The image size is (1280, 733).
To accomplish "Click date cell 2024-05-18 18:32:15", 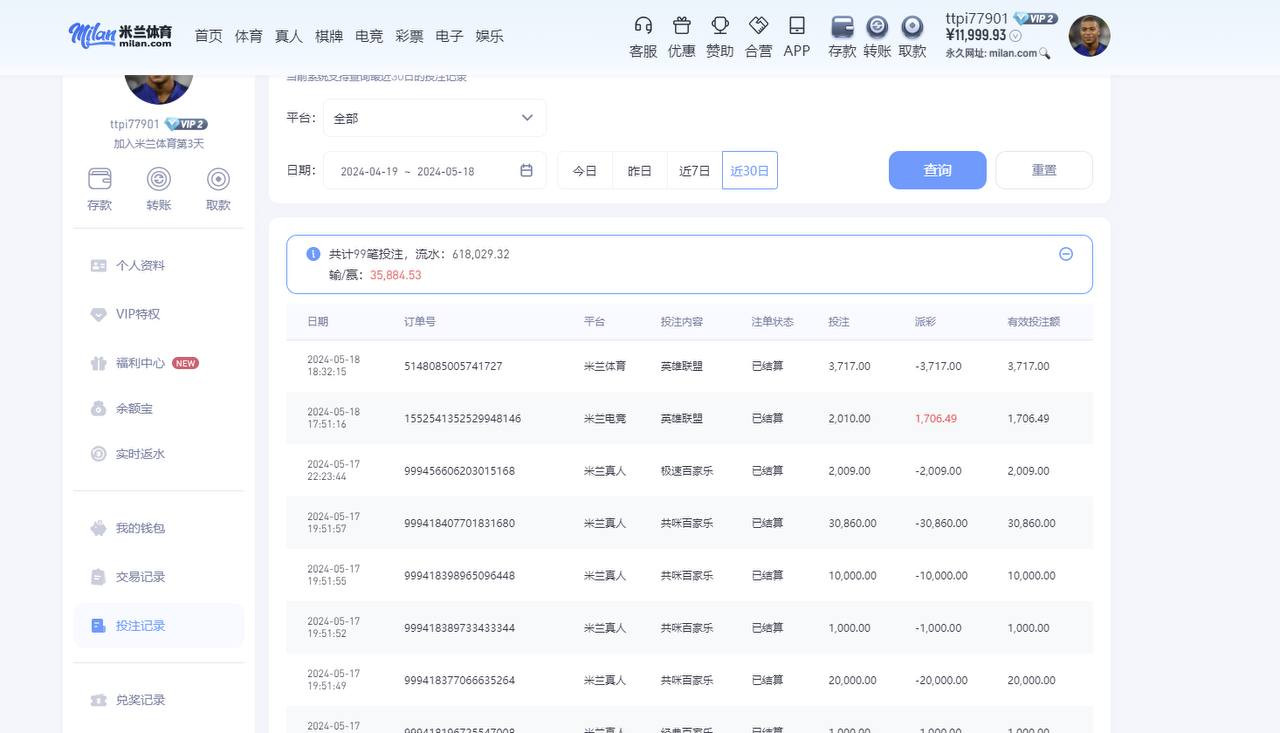I will click(x=333, y=365).
